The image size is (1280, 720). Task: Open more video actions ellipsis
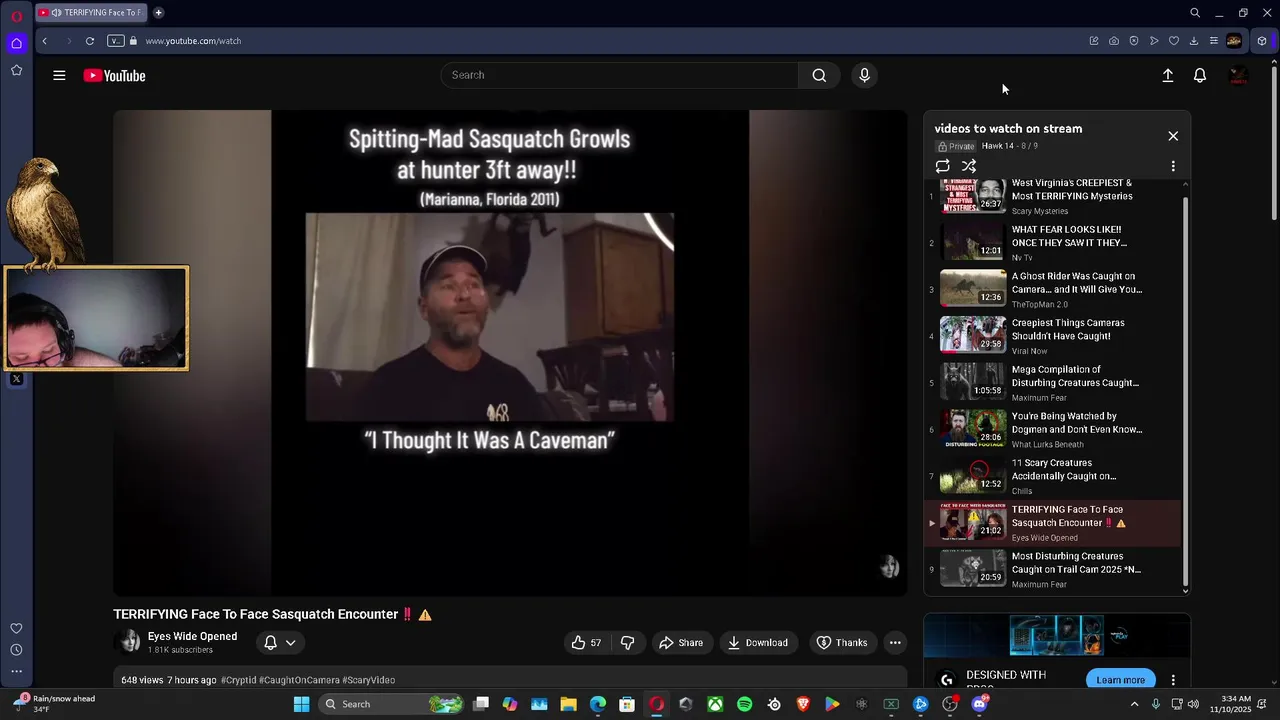click(x=895, y=643)
